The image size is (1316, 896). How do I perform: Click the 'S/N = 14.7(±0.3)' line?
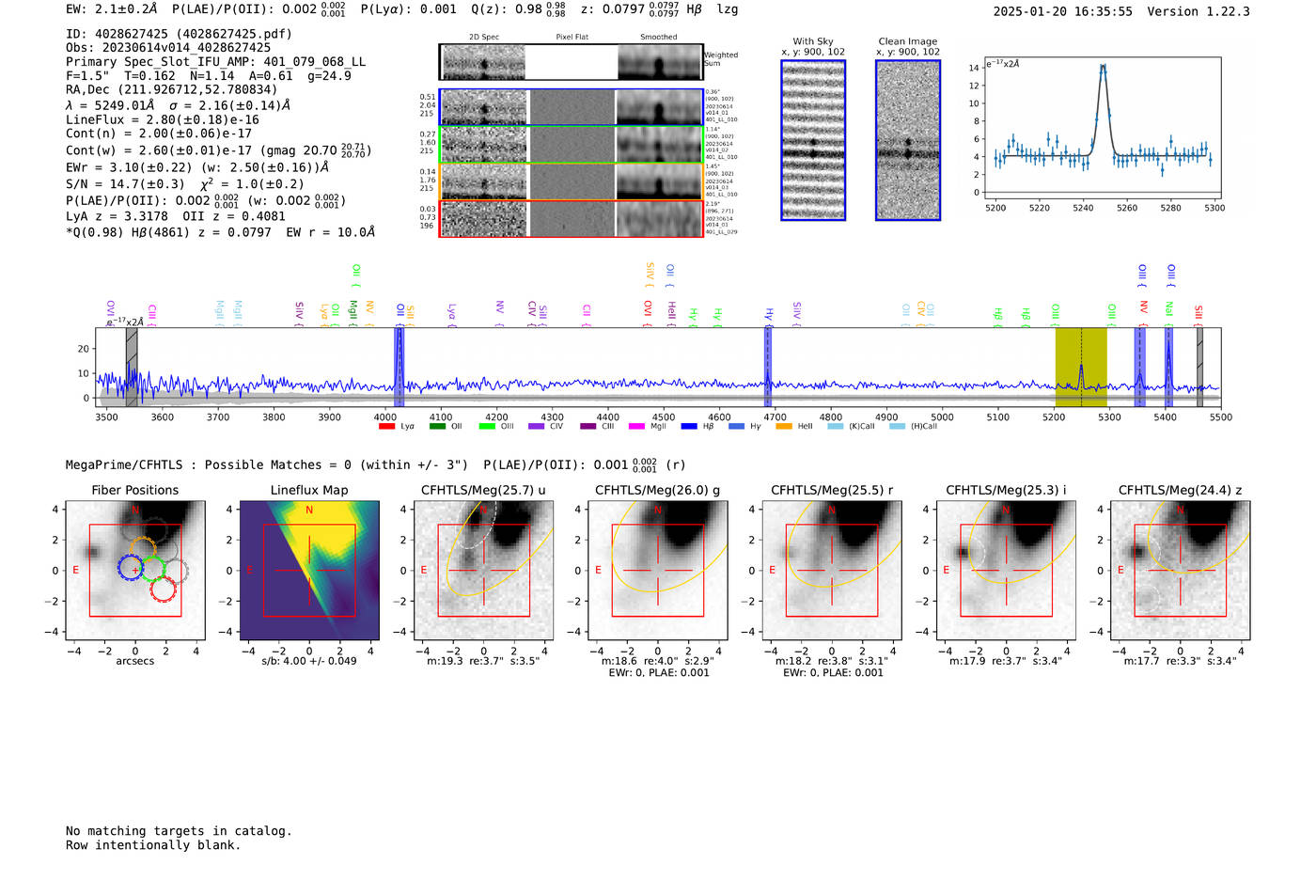coord(125,184)
